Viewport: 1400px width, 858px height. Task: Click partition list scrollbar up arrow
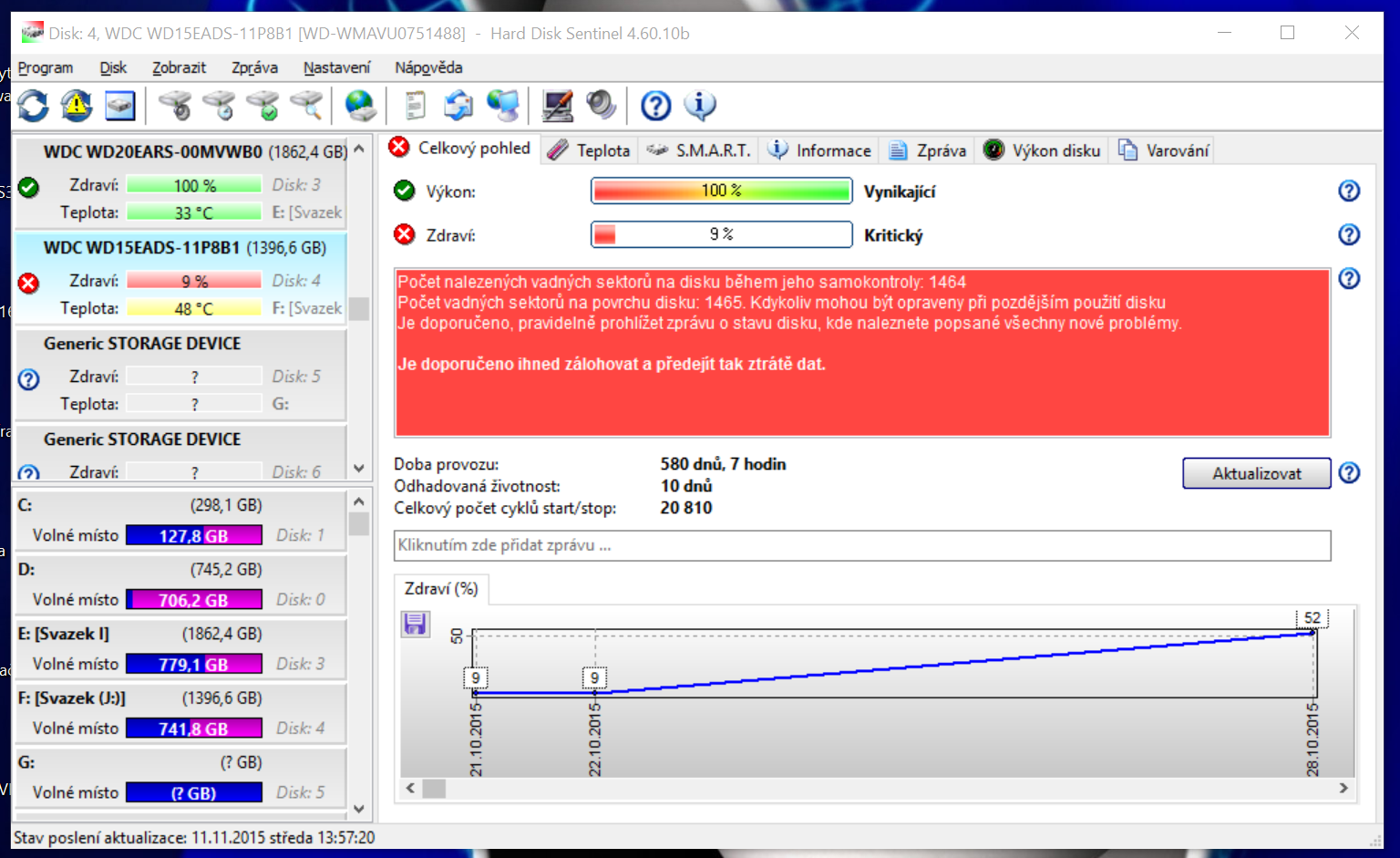coord(359,501)
